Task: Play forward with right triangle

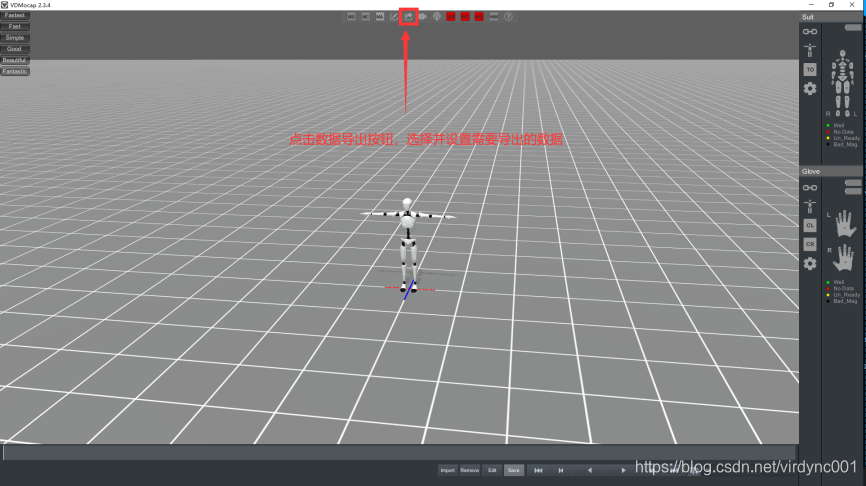Action: click(623, 471)
